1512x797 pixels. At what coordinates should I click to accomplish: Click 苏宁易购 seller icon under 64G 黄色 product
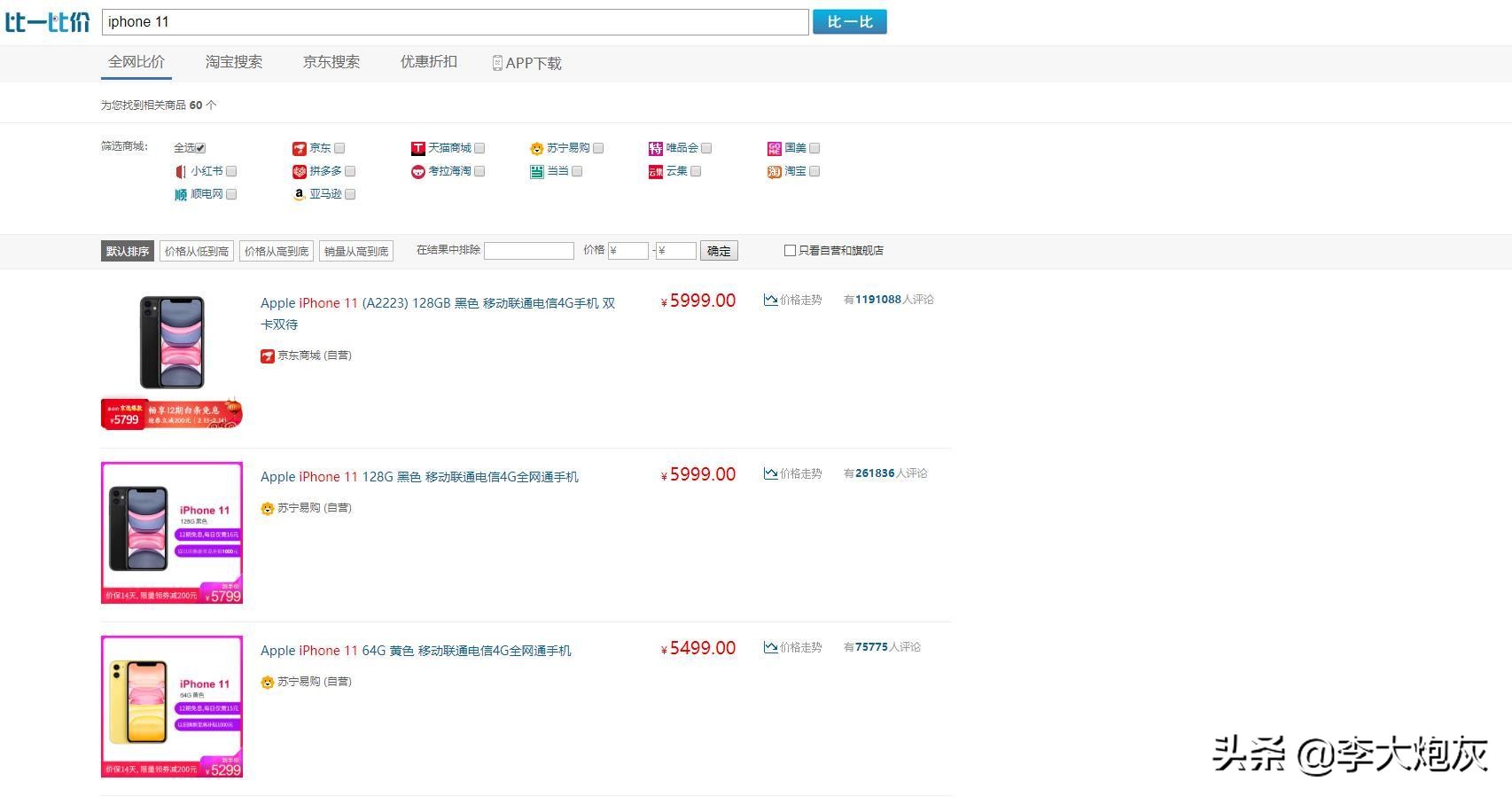click(268, 683)
